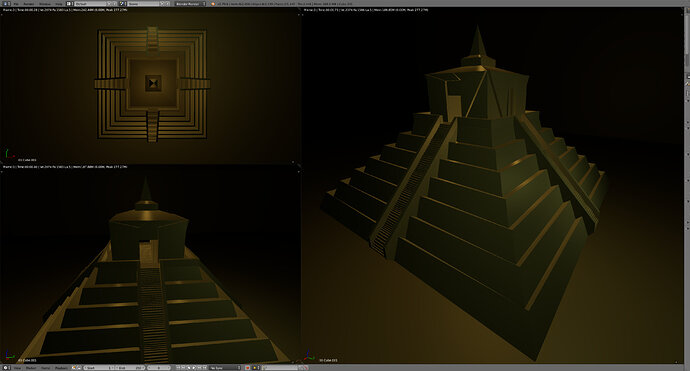Screen dimensions: 690x371
Task: Add a new scene with plus button
Action: point(162,4)
